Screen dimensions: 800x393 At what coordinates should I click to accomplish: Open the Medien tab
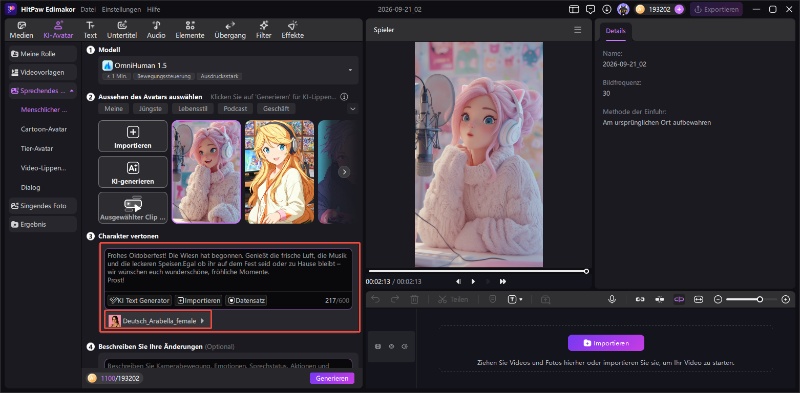[21, 30]
